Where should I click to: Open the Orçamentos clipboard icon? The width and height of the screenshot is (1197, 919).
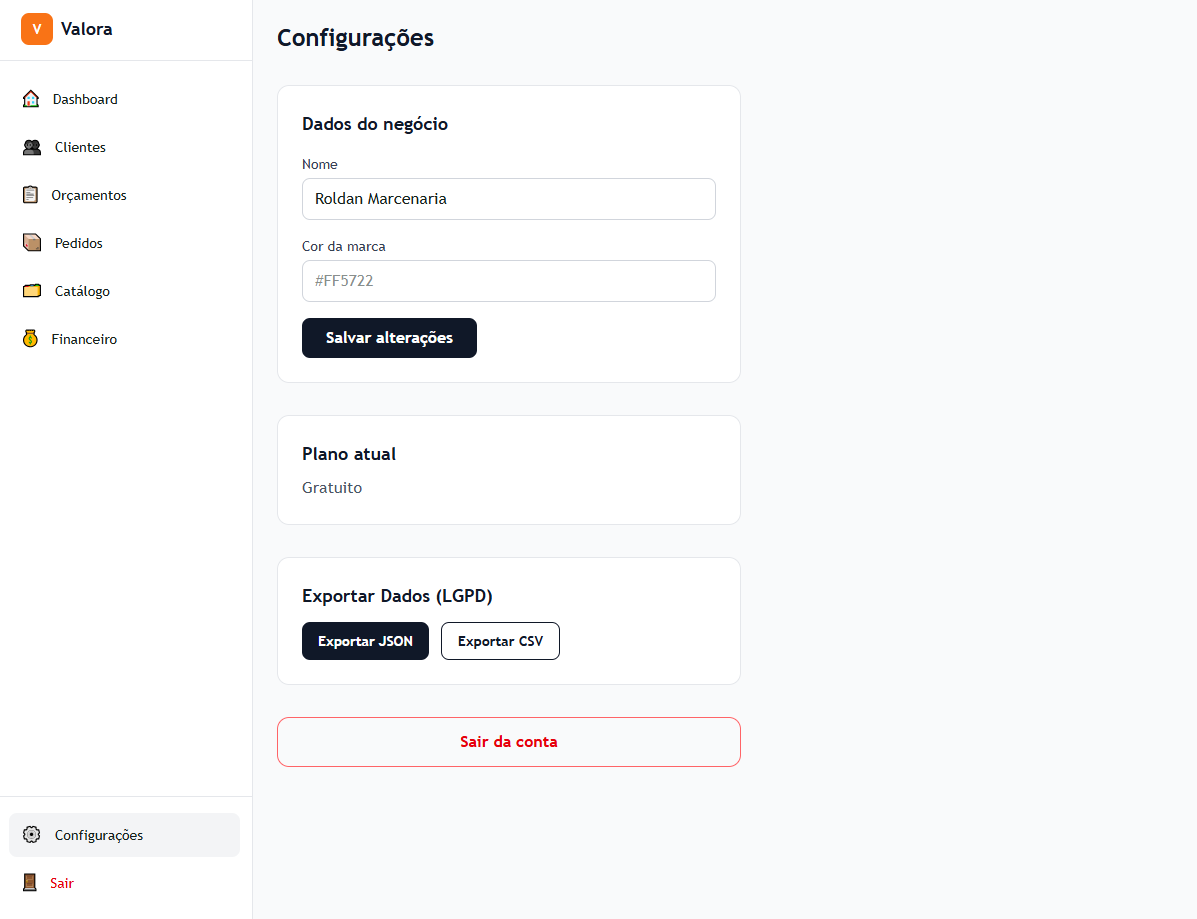[x=31, y=195]
